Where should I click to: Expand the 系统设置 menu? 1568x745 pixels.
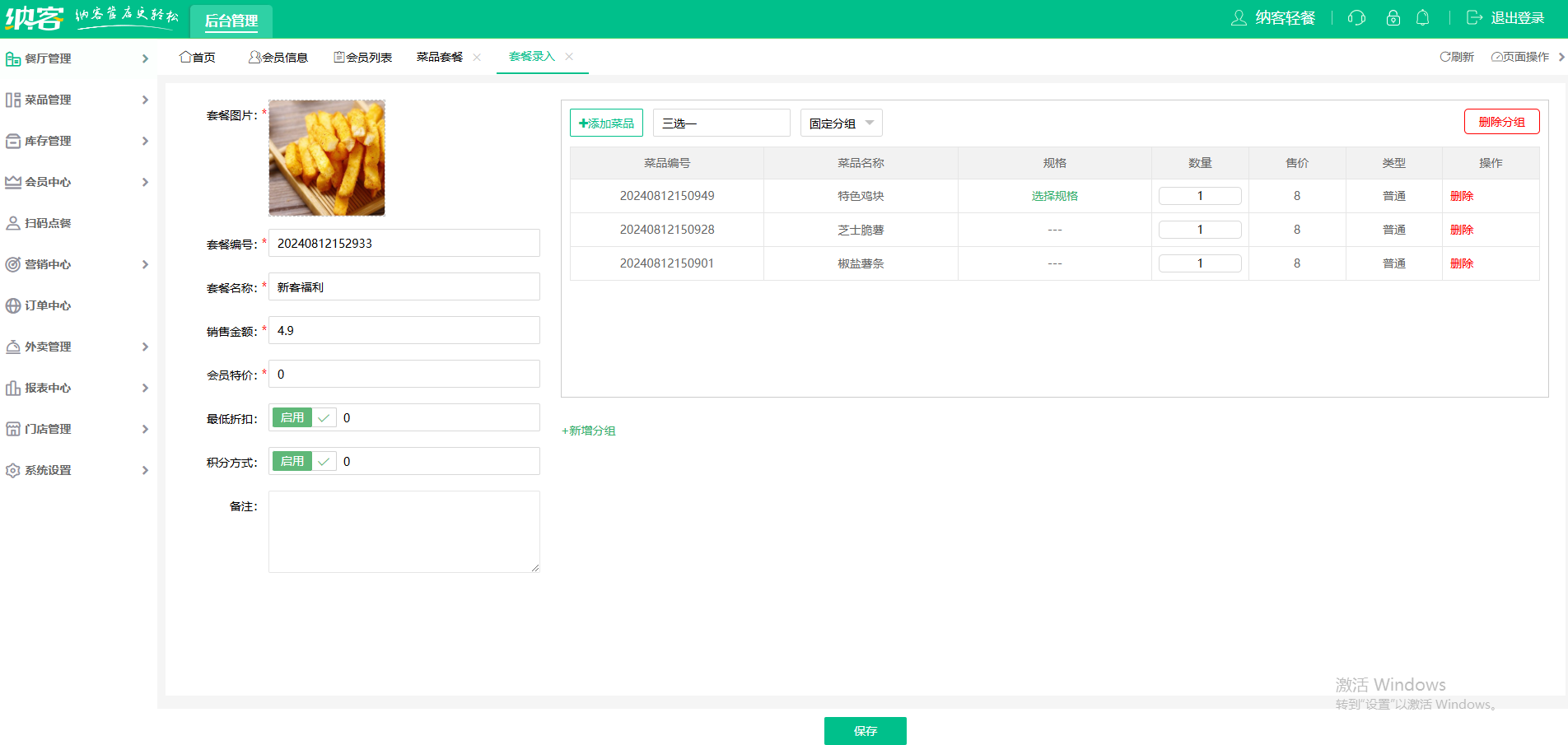coord(77,470)
